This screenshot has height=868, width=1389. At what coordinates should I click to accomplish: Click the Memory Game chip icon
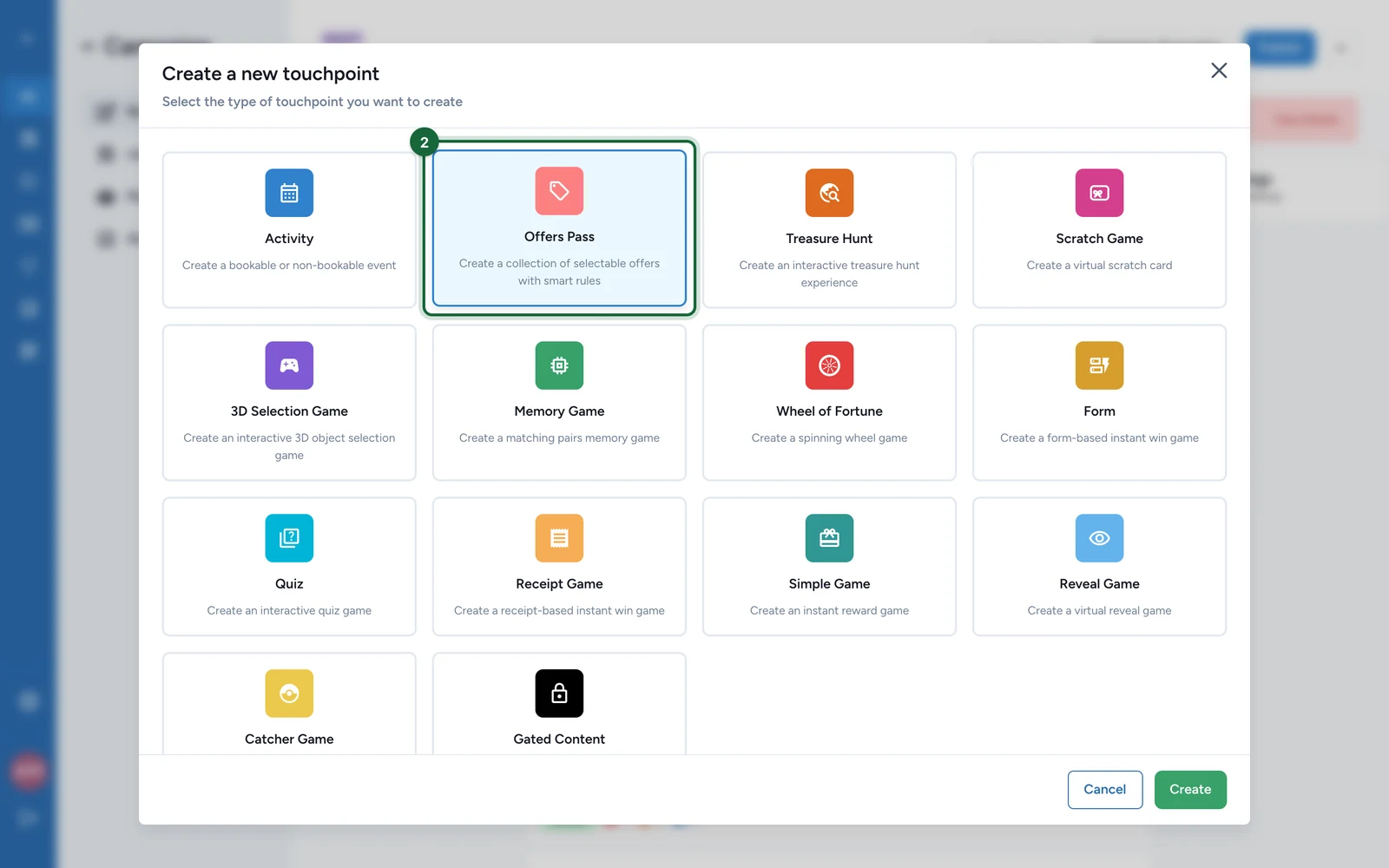click(559, 365)
